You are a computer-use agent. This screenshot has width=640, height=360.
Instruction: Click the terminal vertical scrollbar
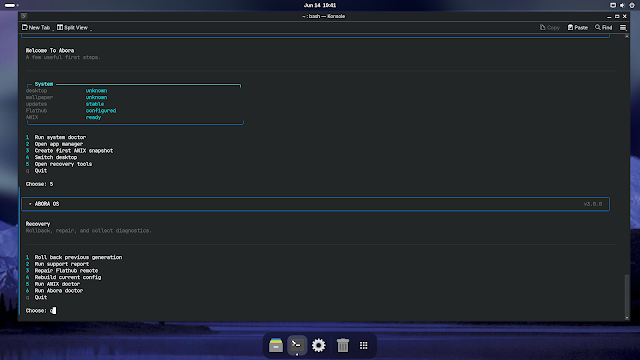(x=627, y=294)
